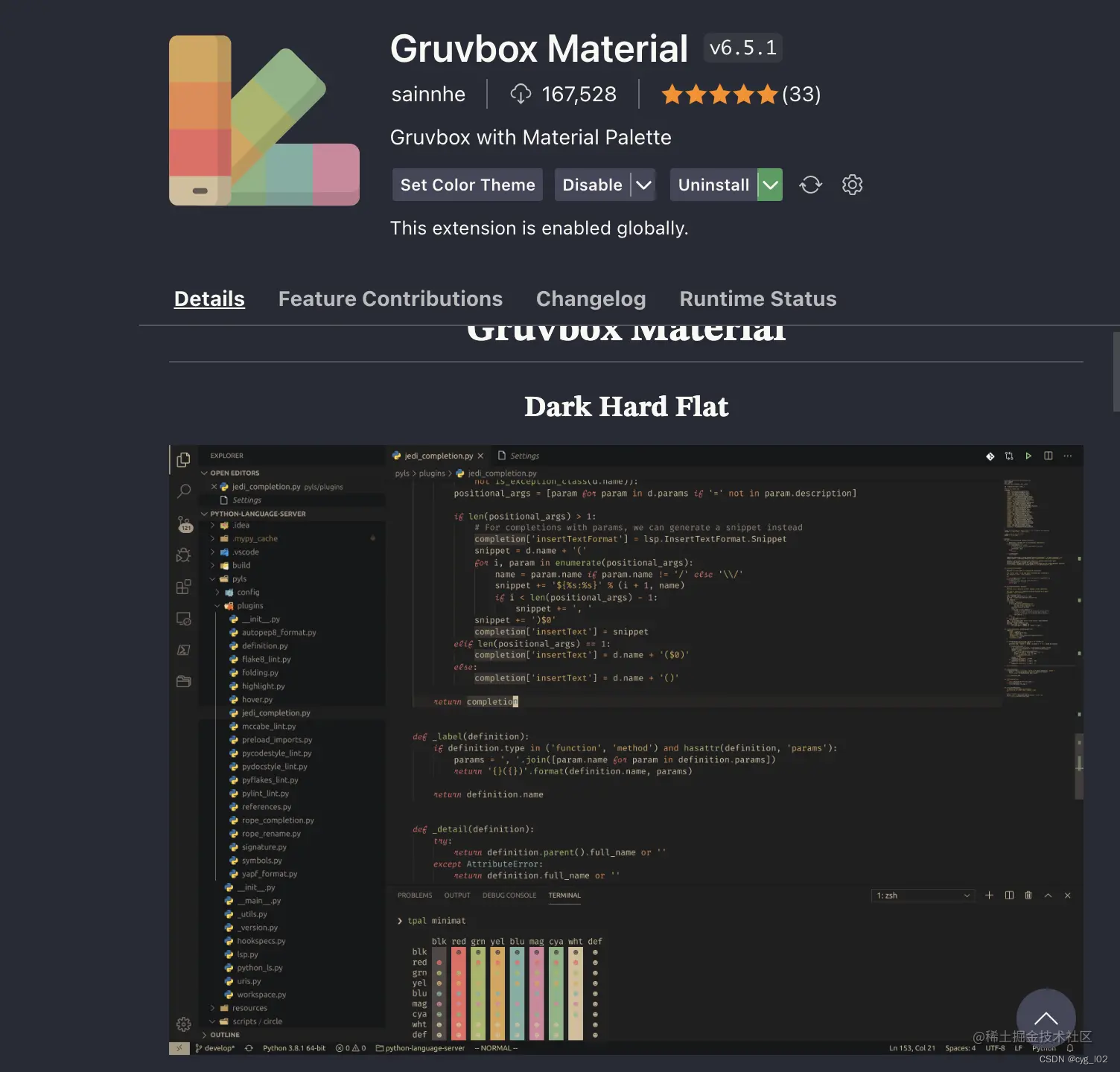This screenshot has width=1120, height=1072.
Task: Click blu column swatch in terminal palette
Action: coord(517,993)
